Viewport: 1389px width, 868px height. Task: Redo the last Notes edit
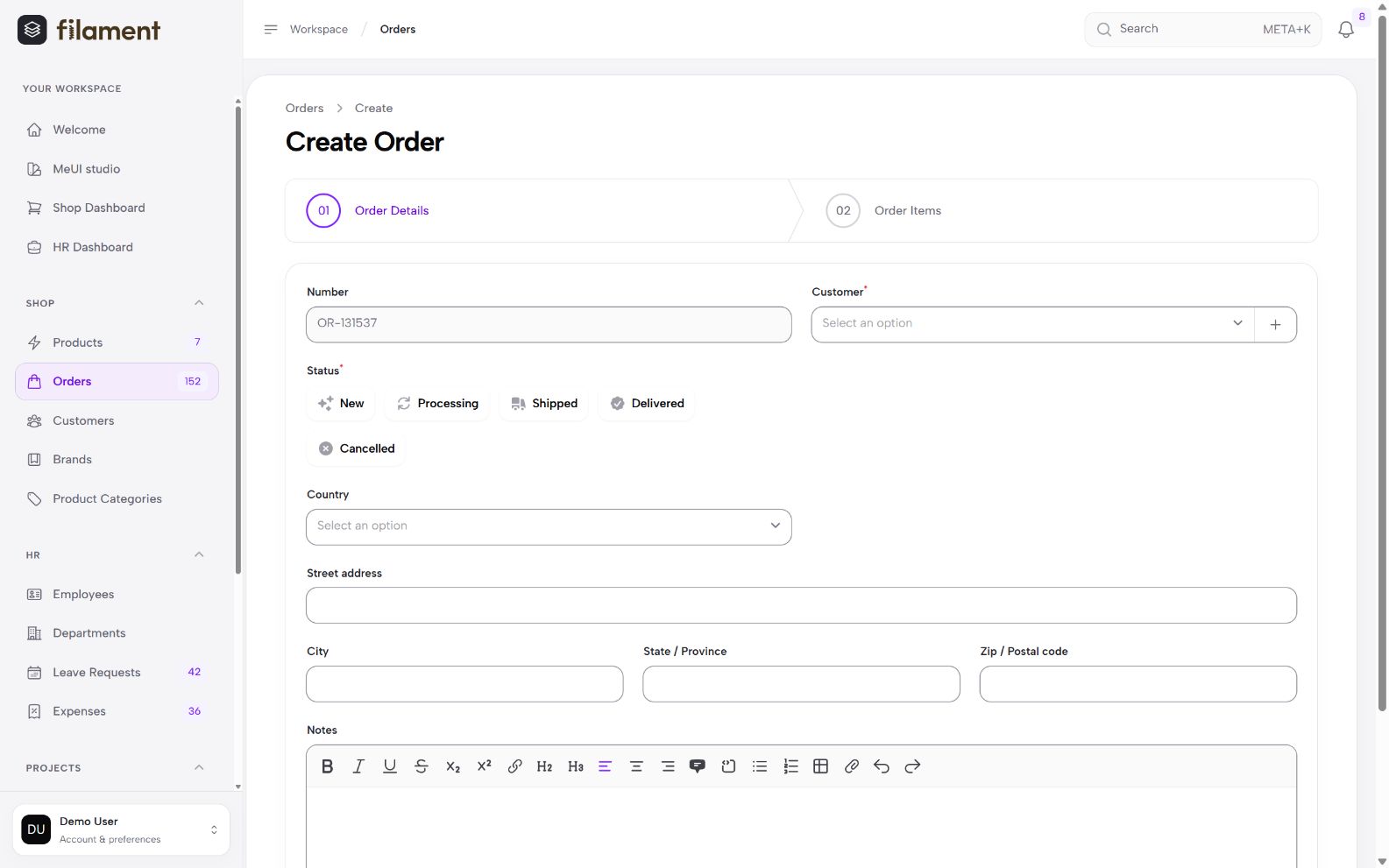coord(912,766)
